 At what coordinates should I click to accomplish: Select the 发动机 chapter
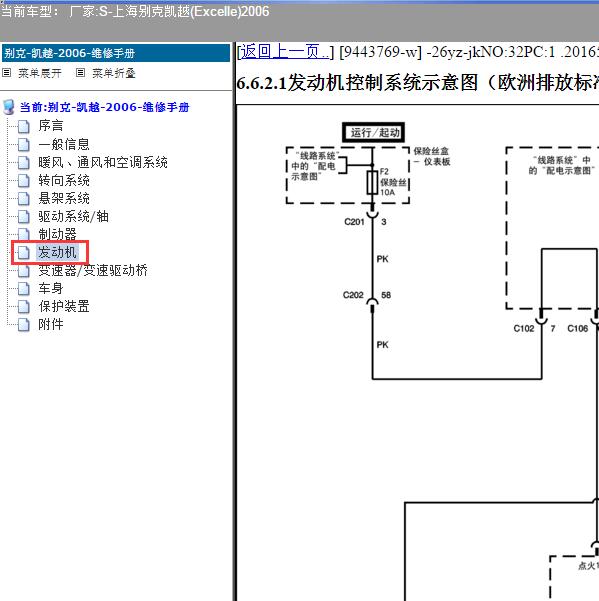click(57, 252)
